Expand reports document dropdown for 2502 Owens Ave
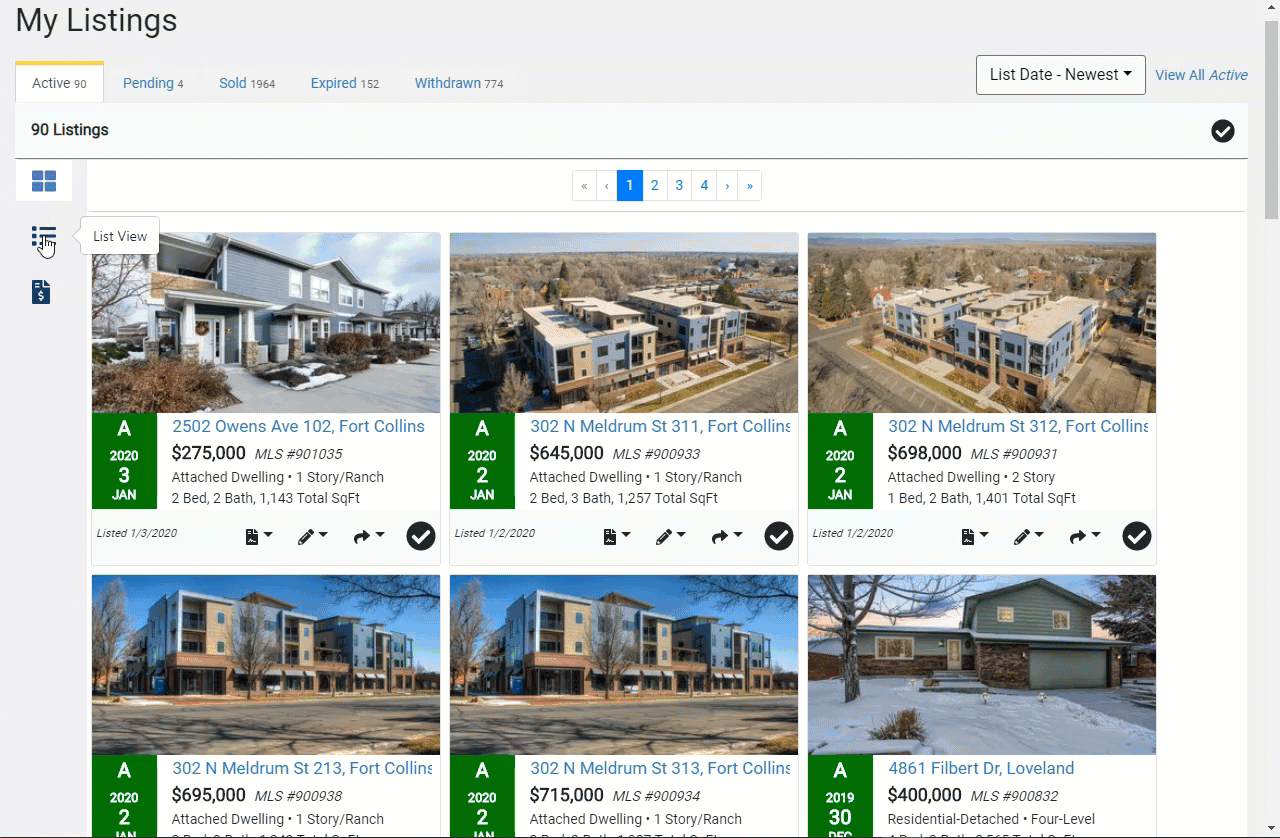 tap(259, 537)
